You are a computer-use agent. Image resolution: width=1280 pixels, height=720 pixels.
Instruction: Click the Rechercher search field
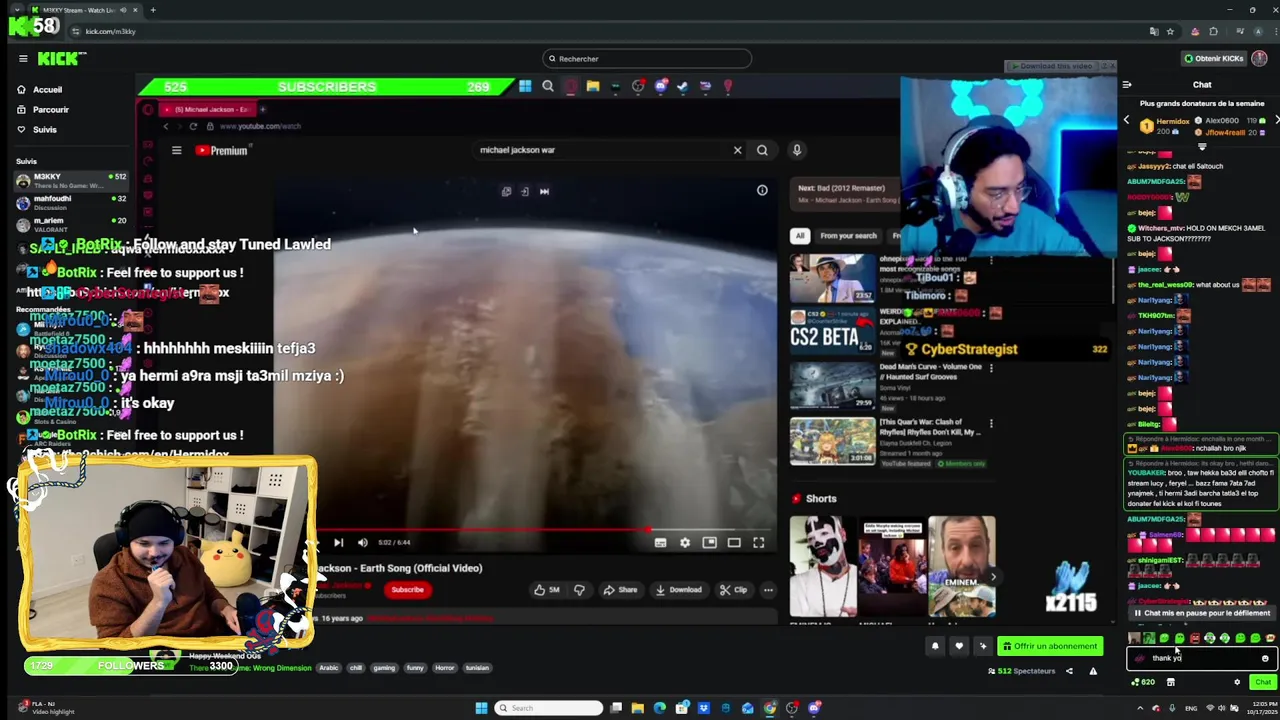click(x=646, y=58)
